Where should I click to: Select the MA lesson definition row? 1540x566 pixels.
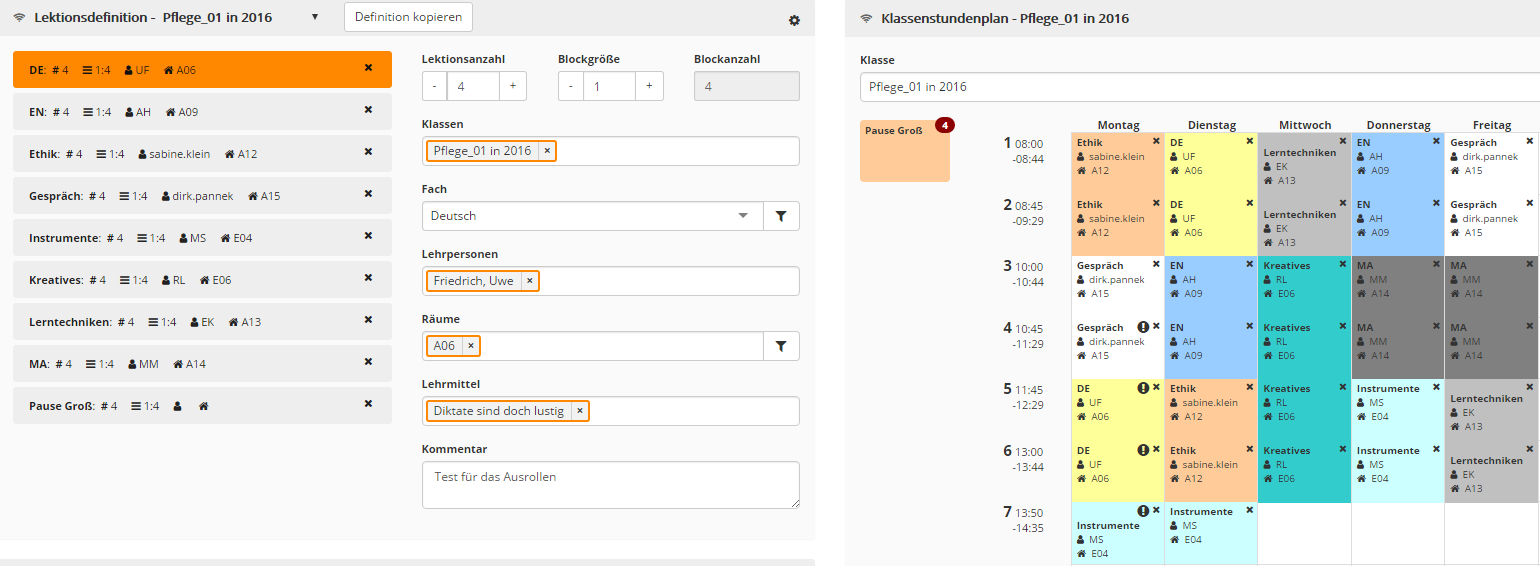coord(202,364)
